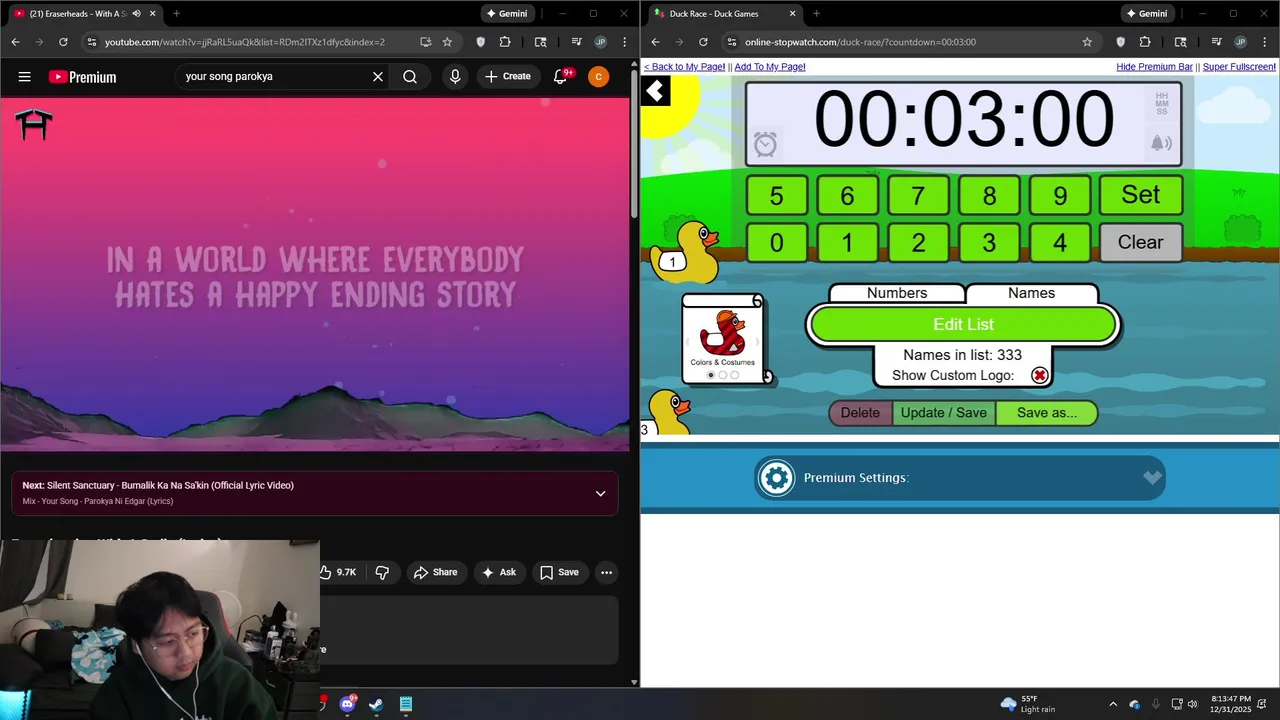View site info for online-stopwatch.com
This screenshot has width=1280, height=720.
coord(732,42)
